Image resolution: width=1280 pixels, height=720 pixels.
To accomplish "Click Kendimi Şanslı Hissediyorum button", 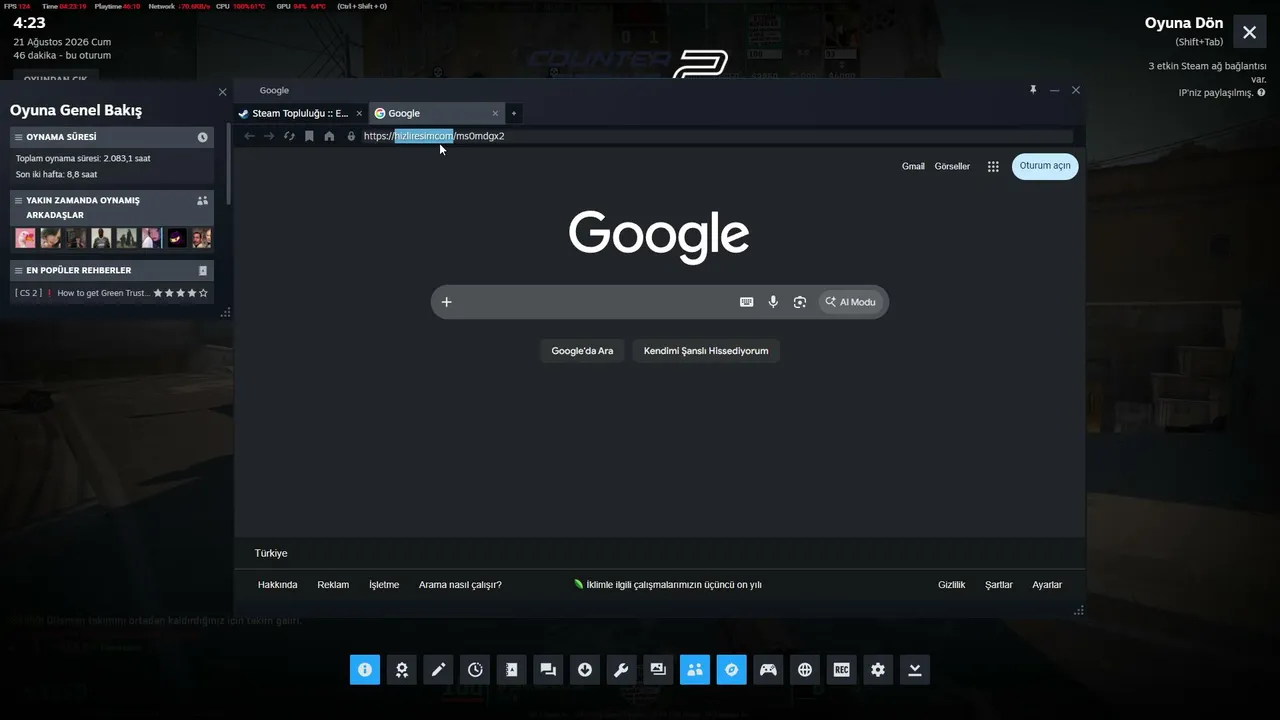I will (x=706, y=351).
